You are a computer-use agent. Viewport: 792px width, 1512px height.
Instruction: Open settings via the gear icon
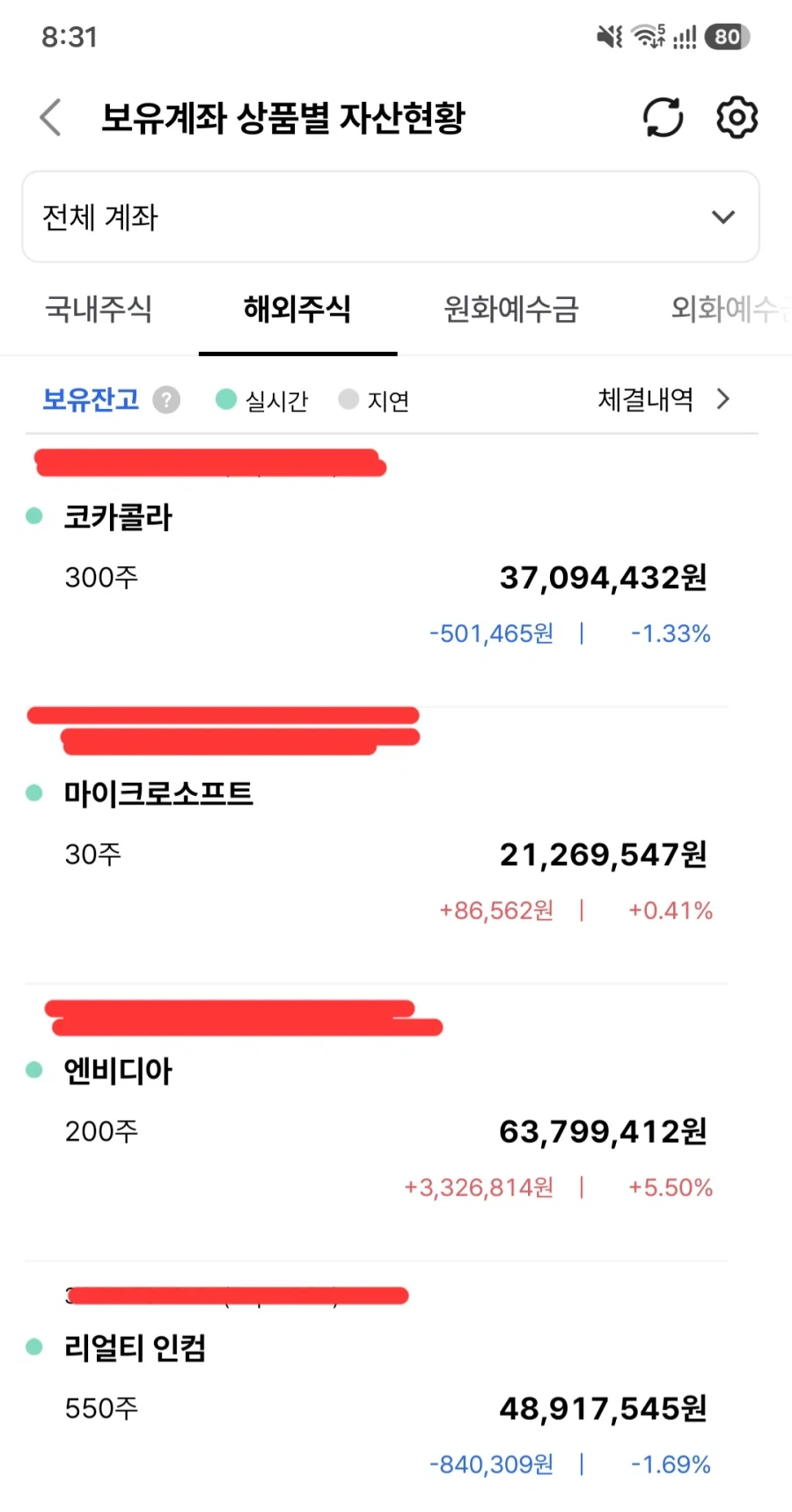(737, 117)
